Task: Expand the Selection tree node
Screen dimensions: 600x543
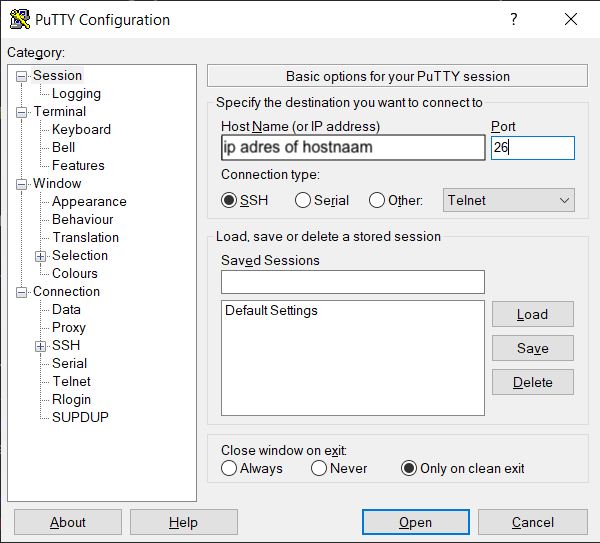Action: pos(41,256)
